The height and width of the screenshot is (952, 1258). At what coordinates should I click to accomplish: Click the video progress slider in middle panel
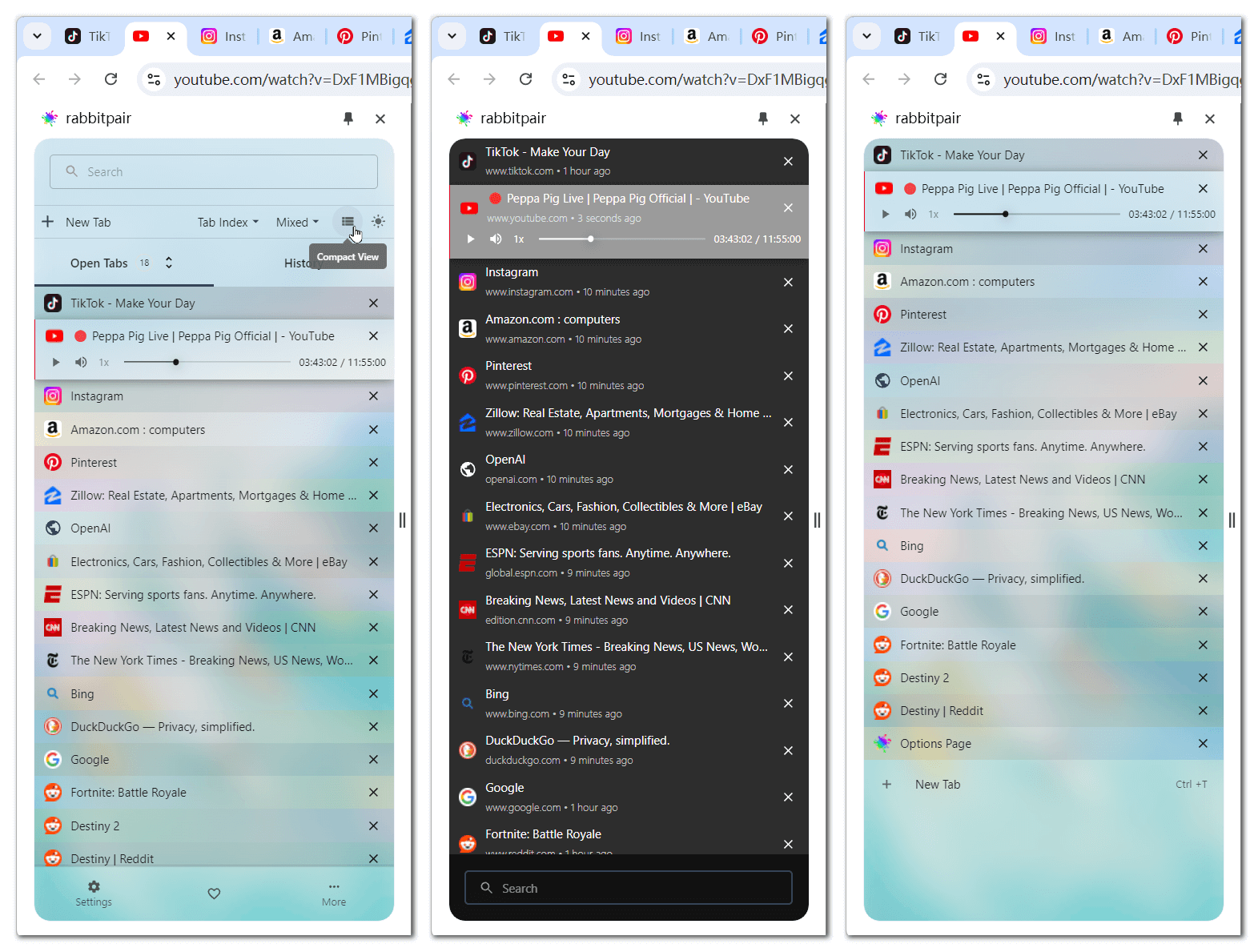click(x=622, y=239)
